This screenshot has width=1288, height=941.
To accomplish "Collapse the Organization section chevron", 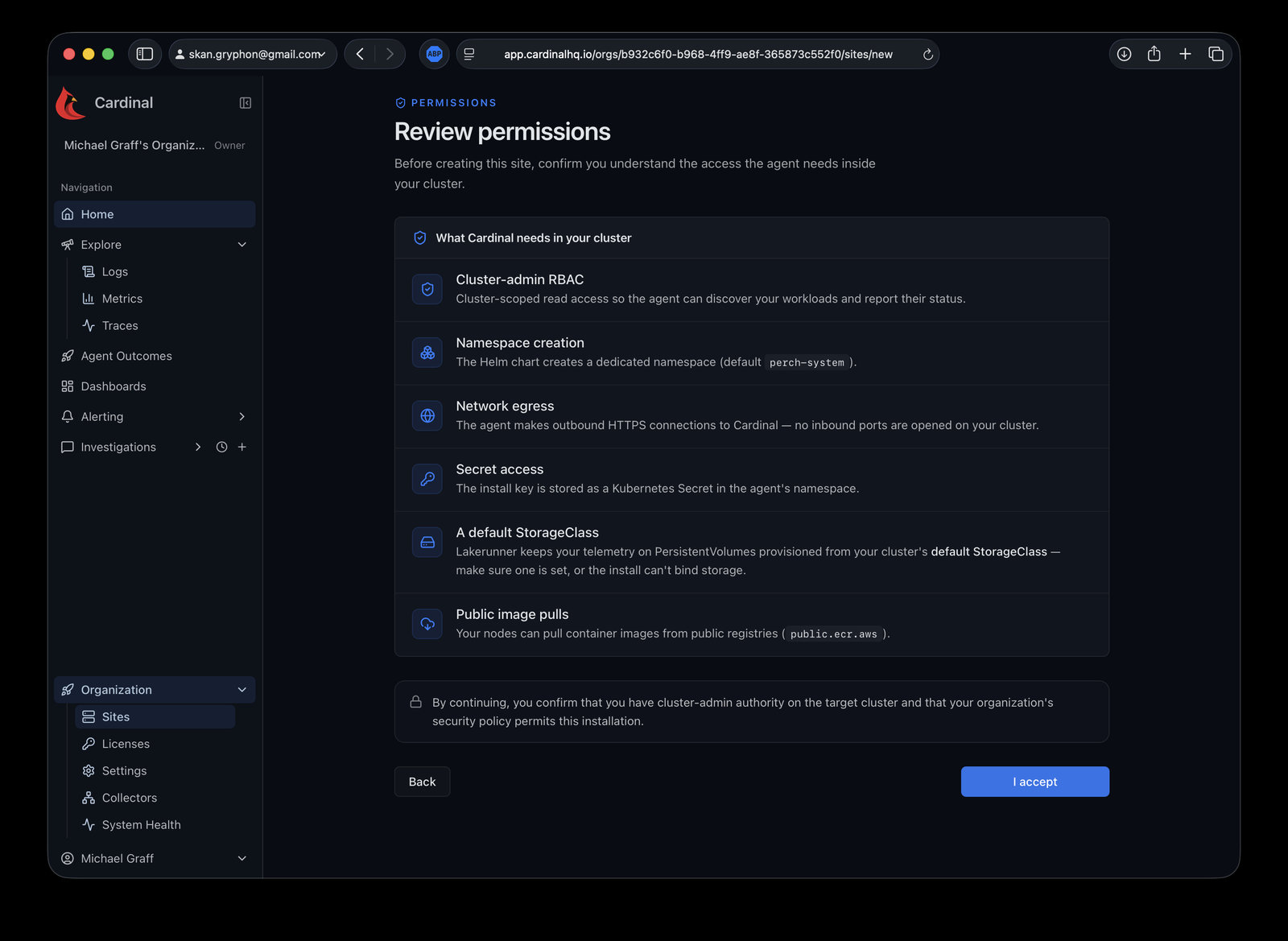I will tap(242, 690).
